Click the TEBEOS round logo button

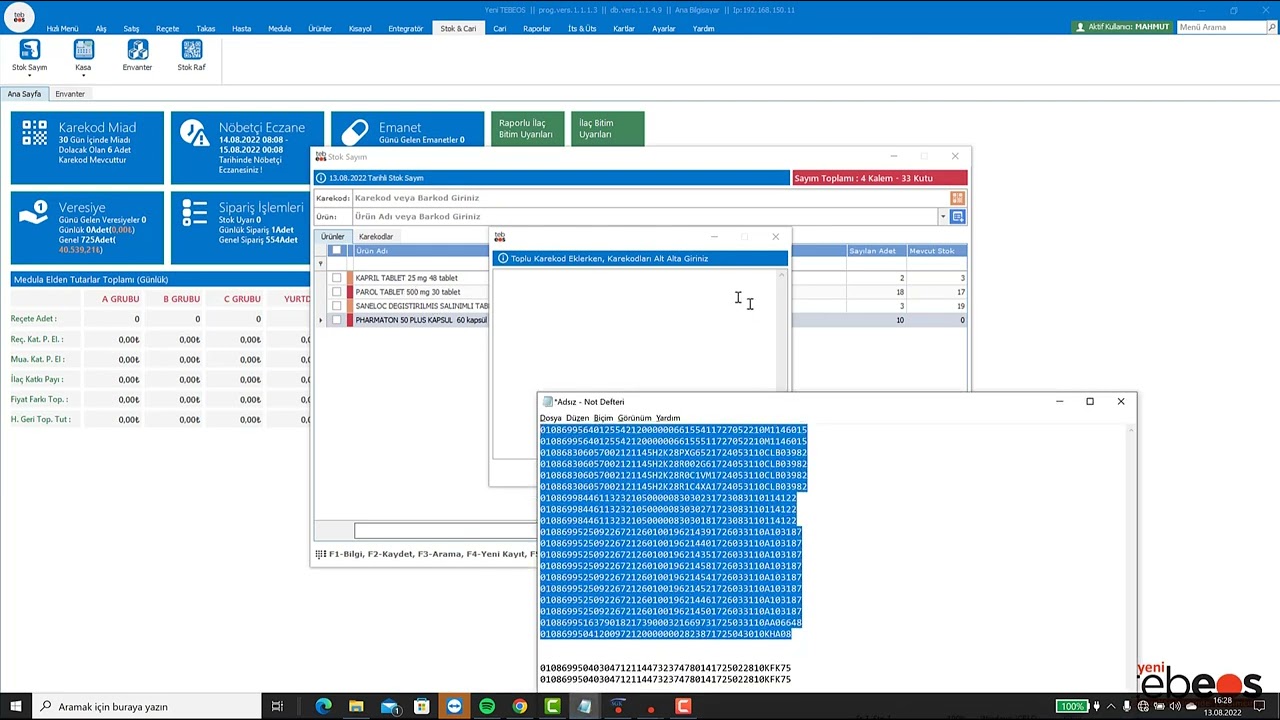19,16
